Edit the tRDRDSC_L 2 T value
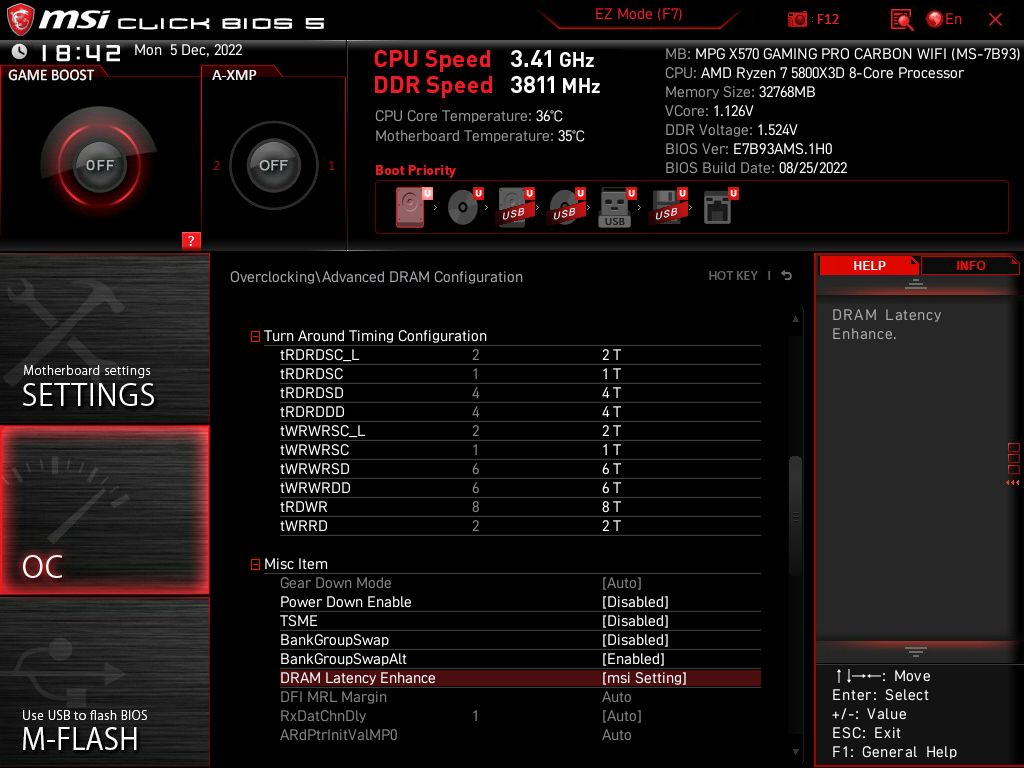This screenshot has height=768, width=1024. click(x=611, y=355)
